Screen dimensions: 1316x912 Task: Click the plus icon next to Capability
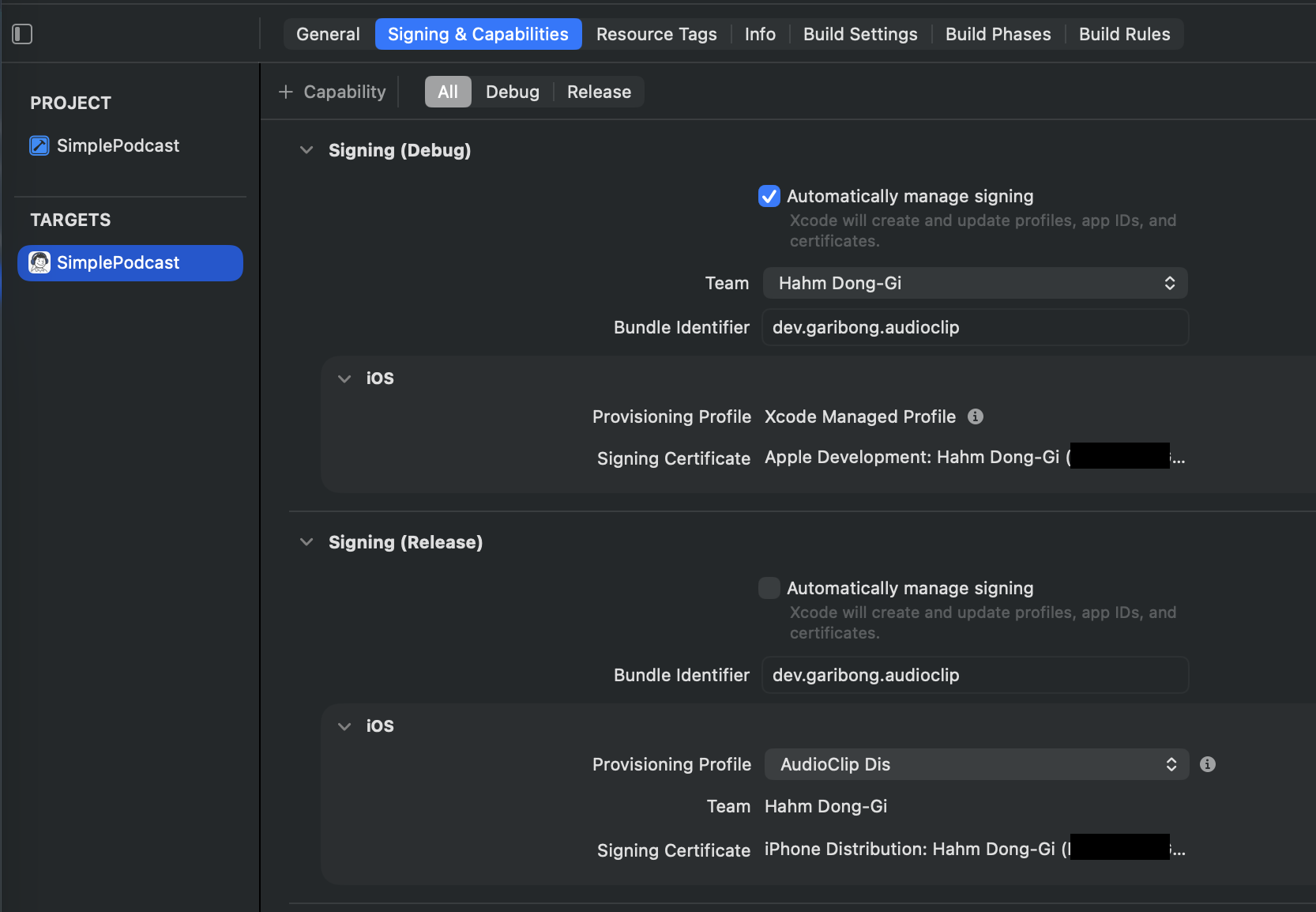coord(286,92)
